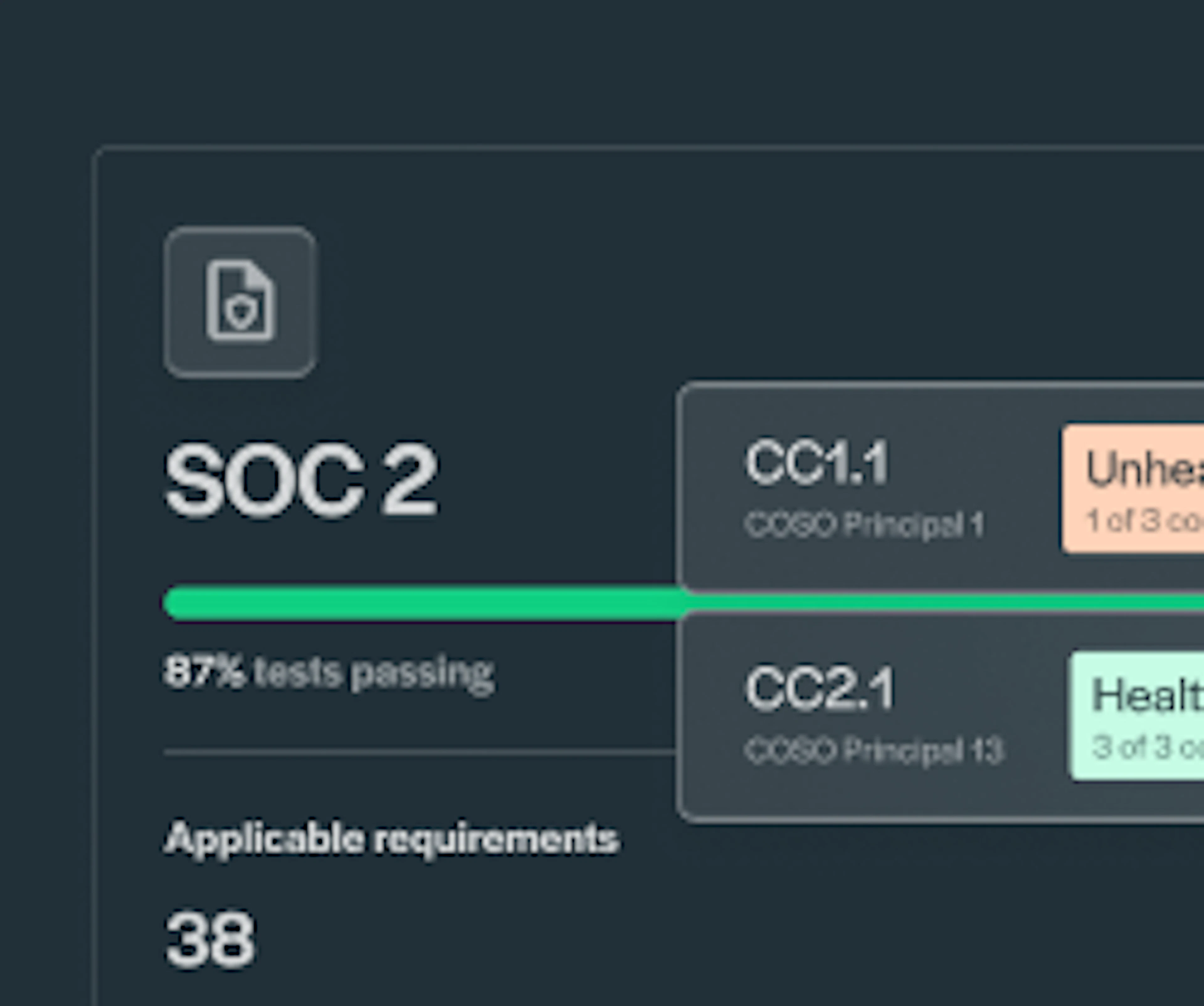Click the Applicable requirements label
Image resolution: width=1204 pixels, height=1006 pixels.
click(392, 839)
